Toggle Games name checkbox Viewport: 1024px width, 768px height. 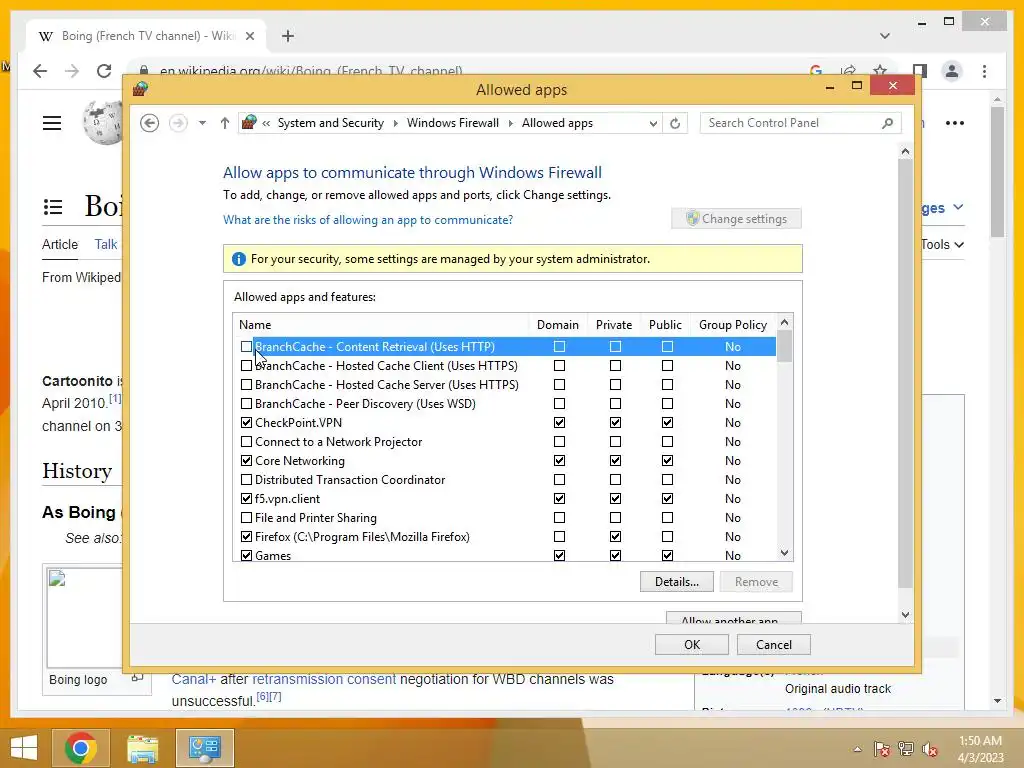246,556
